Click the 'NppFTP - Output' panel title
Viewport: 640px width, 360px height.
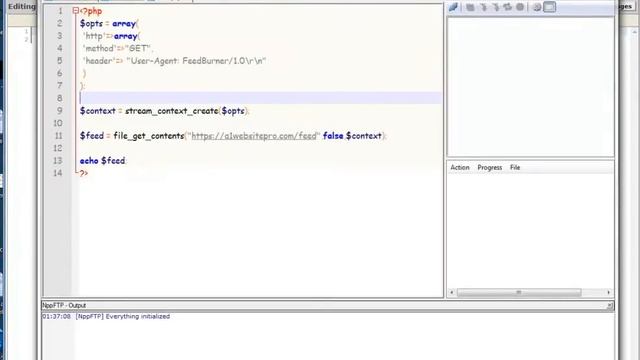64,305
